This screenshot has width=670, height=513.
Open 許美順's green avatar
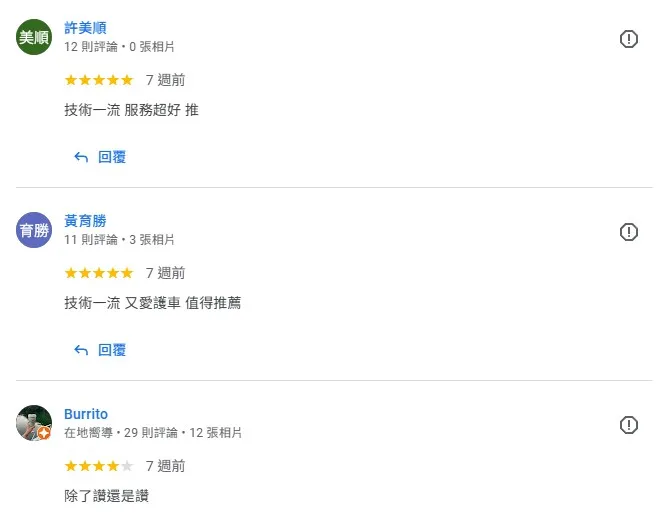tap(34, 37)
